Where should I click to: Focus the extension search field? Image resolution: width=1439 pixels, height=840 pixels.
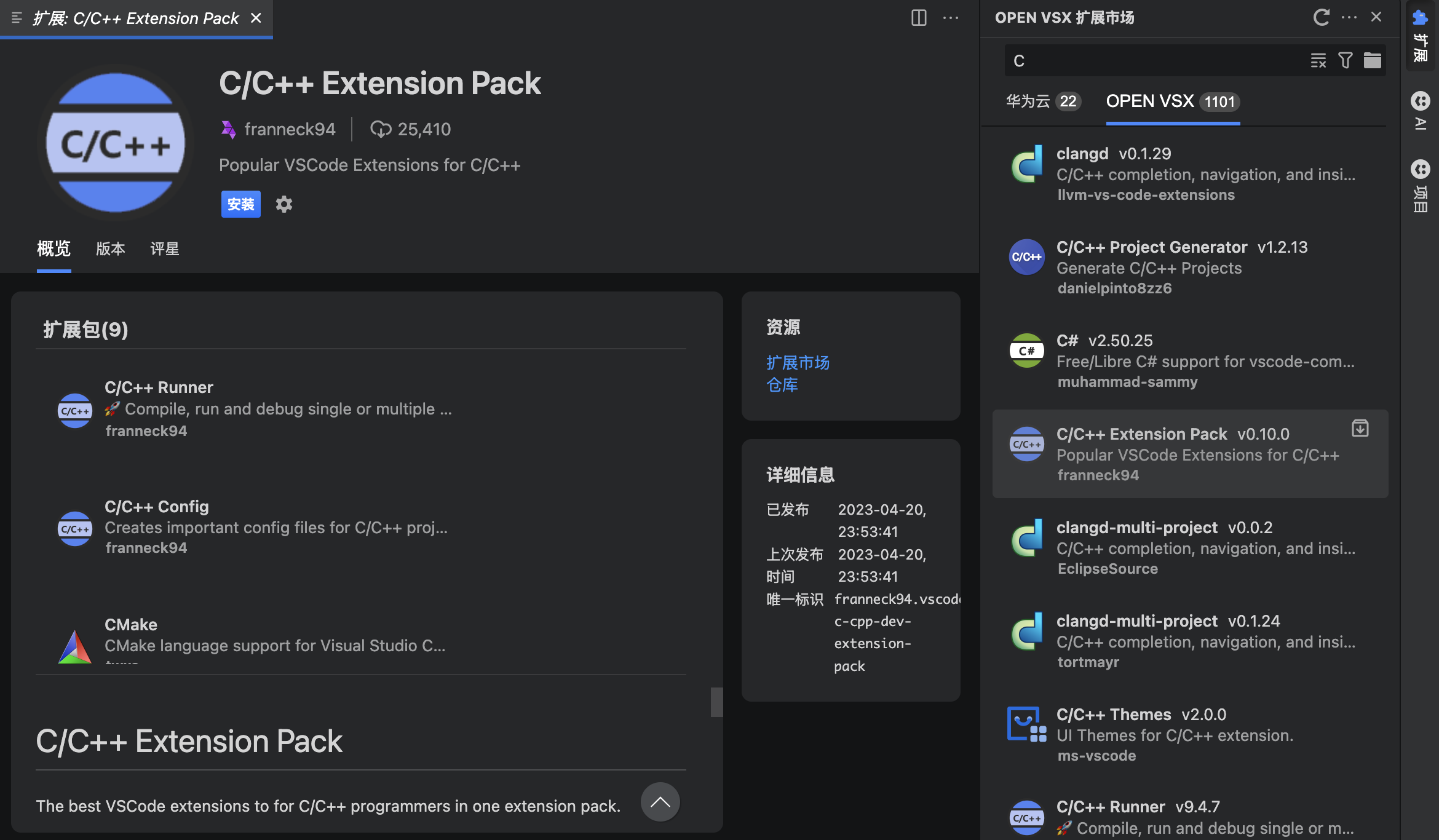point(1156,60)
